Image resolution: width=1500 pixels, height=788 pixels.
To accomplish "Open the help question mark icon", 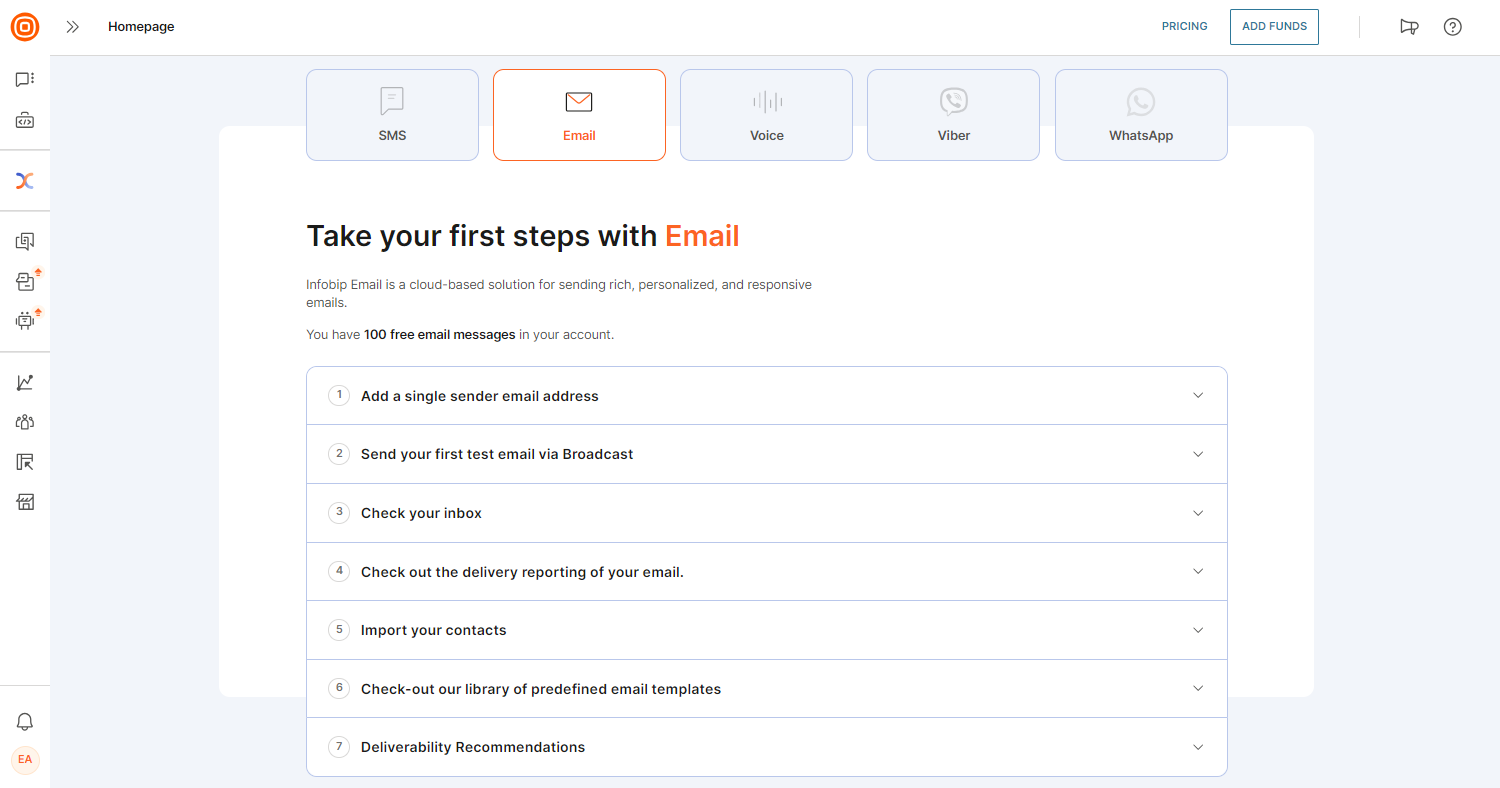I will (x=1453, y=27).
